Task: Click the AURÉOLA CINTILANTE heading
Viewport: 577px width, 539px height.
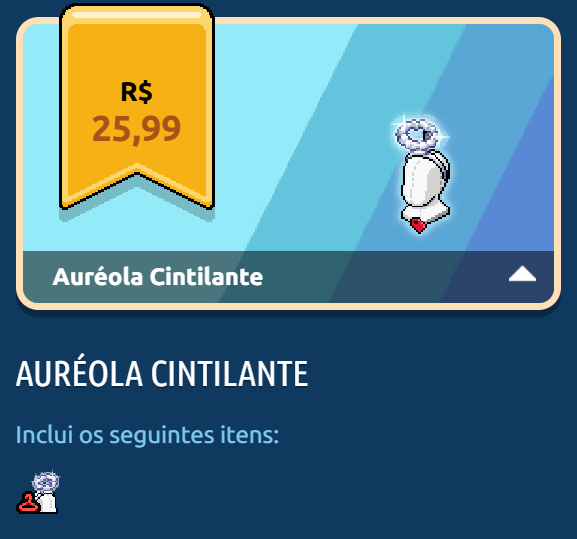Action: (162, 373)
